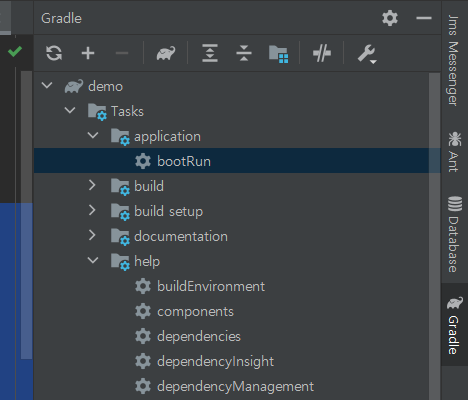Collapse all nodes in Gradle tree
Image resolution: width=468 pixels, height=400 pixels.
pos(244,53)
